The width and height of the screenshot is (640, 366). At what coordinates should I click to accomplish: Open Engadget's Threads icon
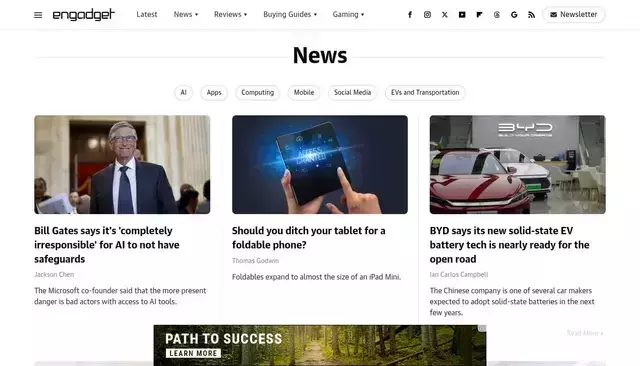coord(497,15)
